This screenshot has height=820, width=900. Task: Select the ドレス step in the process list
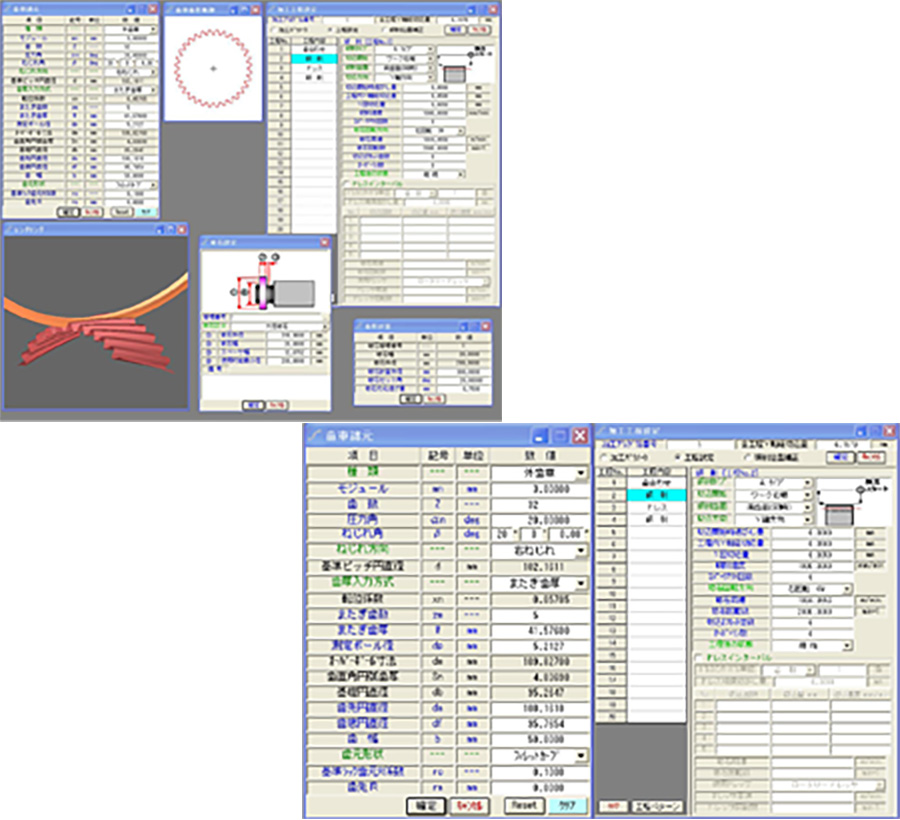point(650,508)
